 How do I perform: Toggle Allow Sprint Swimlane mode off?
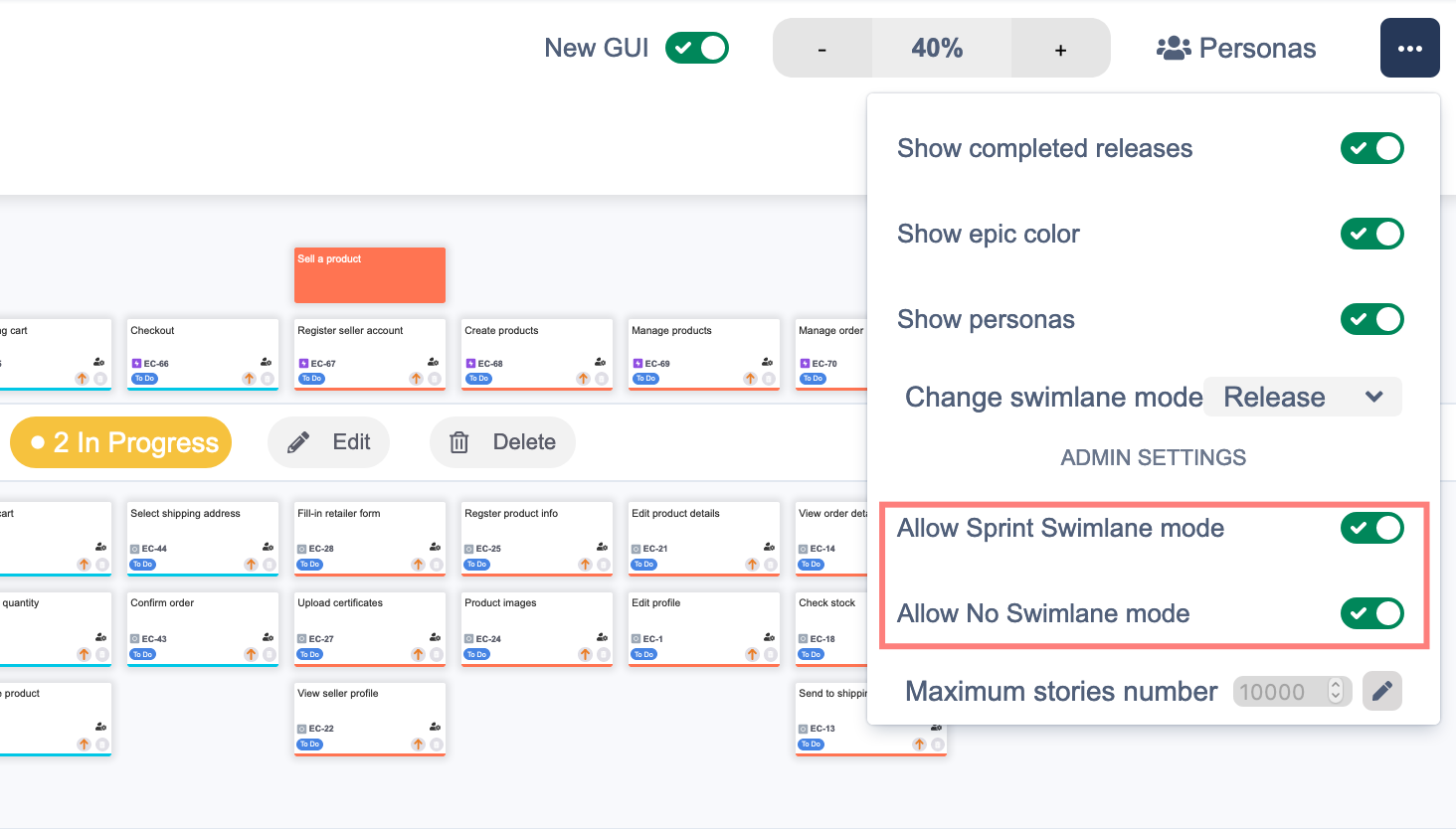[1371, 528]
